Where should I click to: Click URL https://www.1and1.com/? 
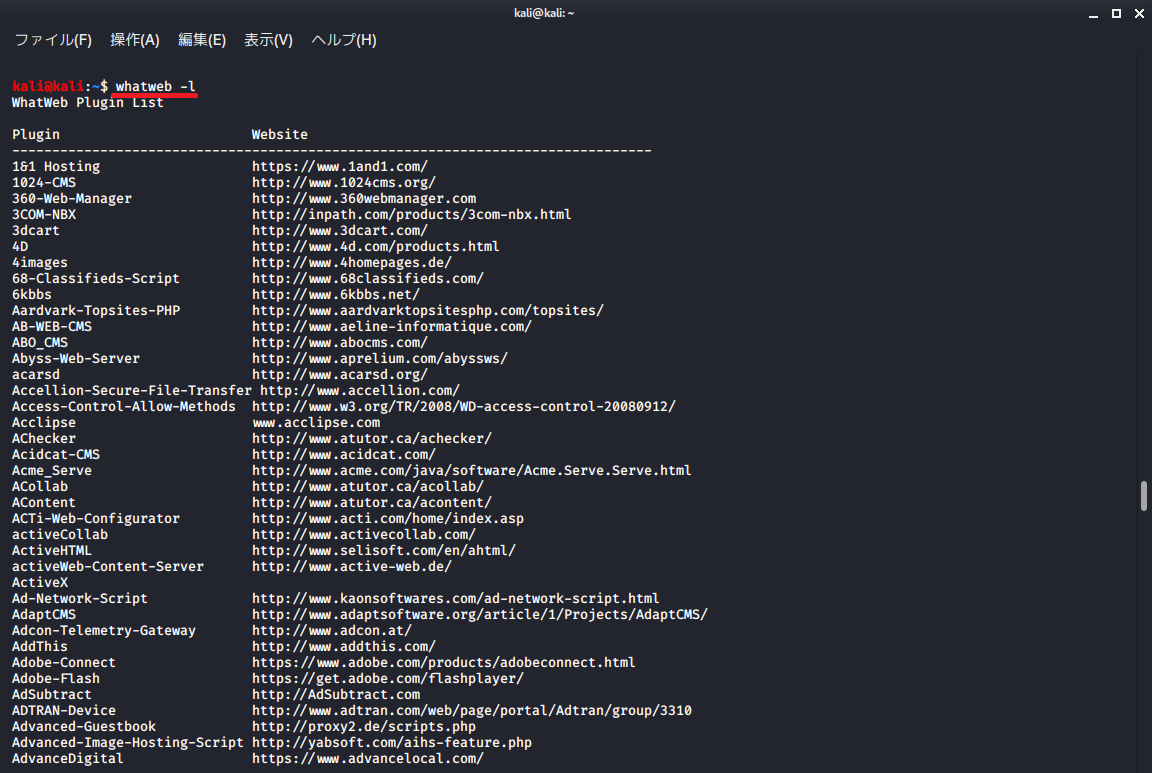click(339, 167)
